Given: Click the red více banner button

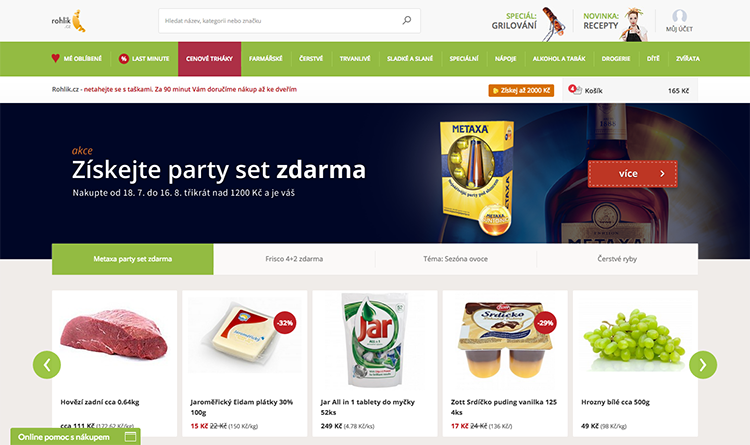Looking at the screenshot, I should coord(632,174).
